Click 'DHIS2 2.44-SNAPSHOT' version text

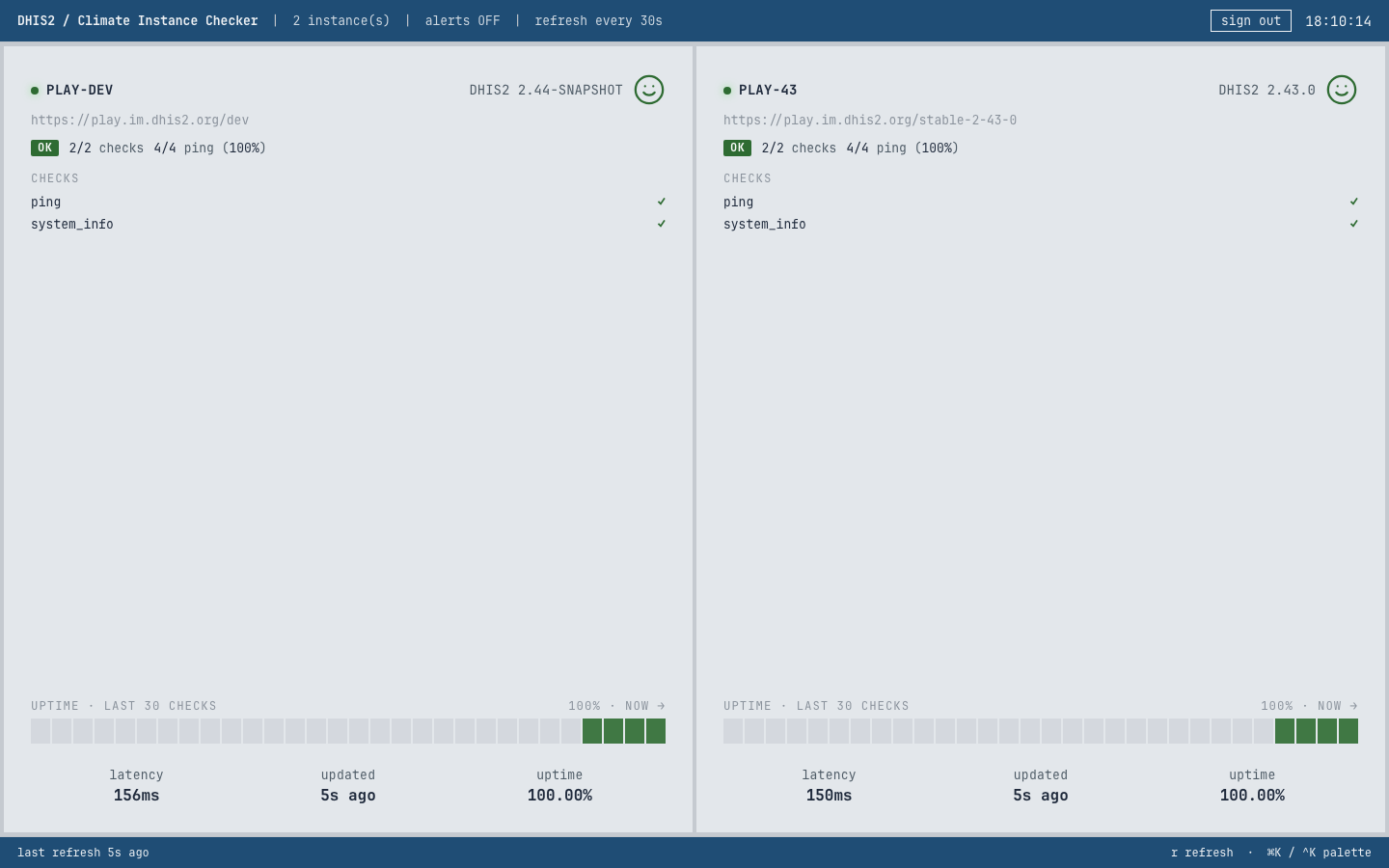[x=546, y=90]
